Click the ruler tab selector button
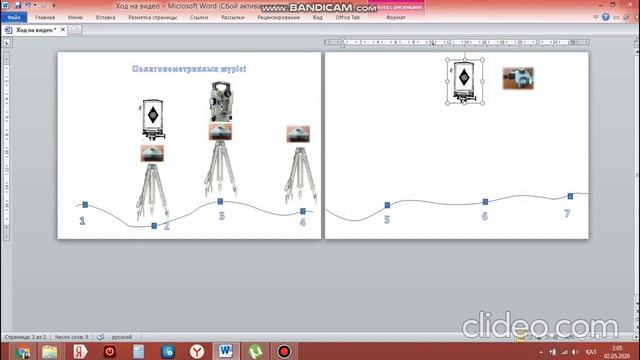Viewport: 640px width, 360px height. [7, 42]
